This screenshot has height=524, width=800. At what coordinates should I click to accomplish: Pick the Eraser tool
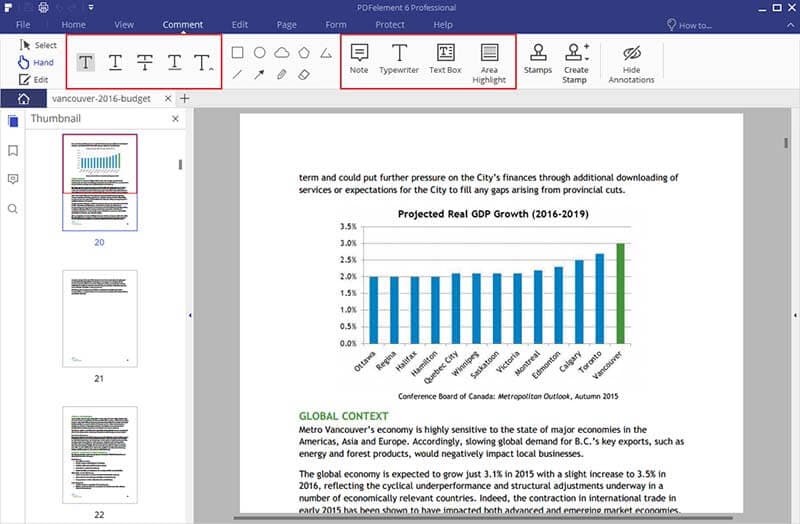point(304,74)
